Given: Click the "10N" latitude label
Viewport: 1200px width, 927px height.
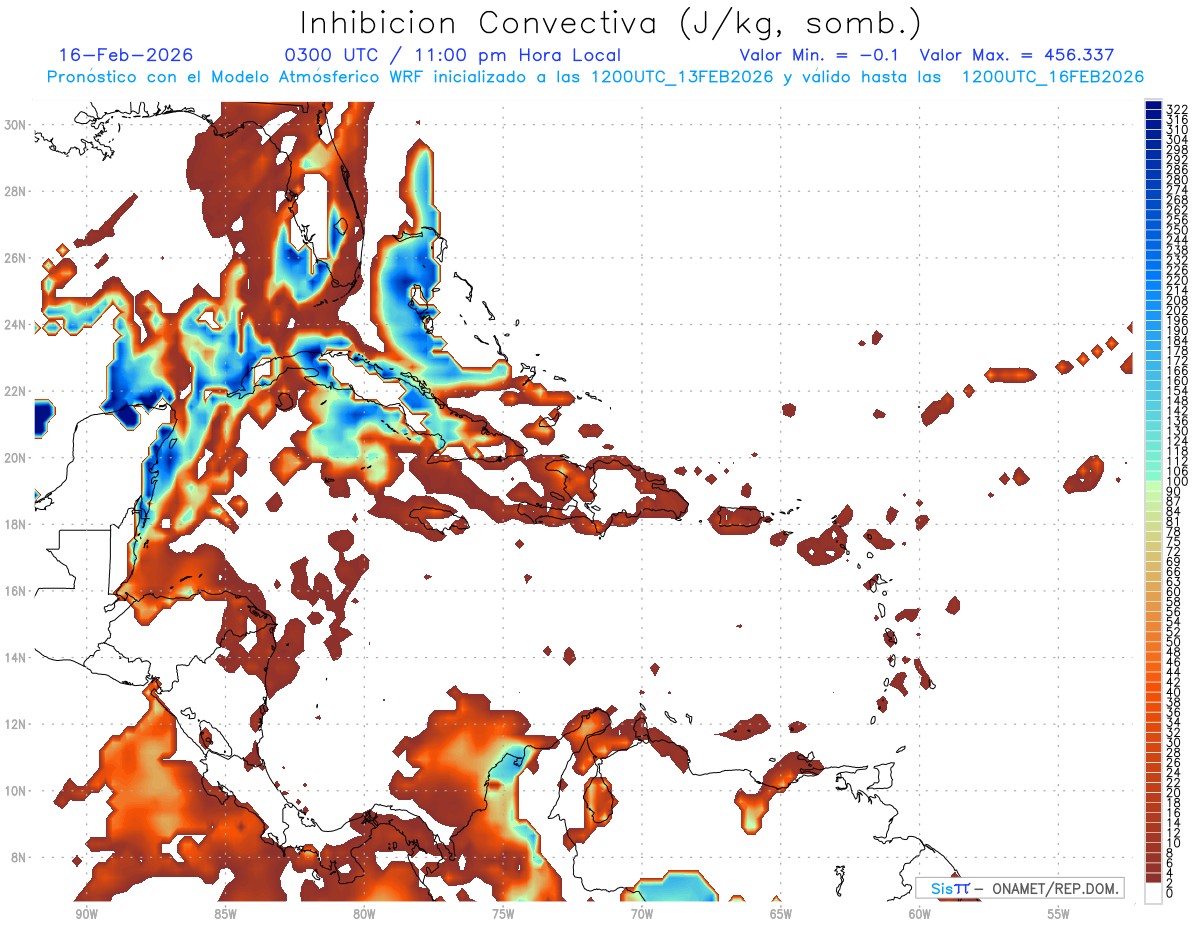Looking at the screenshot, I should pyautogui.click(x=17, y=790).
